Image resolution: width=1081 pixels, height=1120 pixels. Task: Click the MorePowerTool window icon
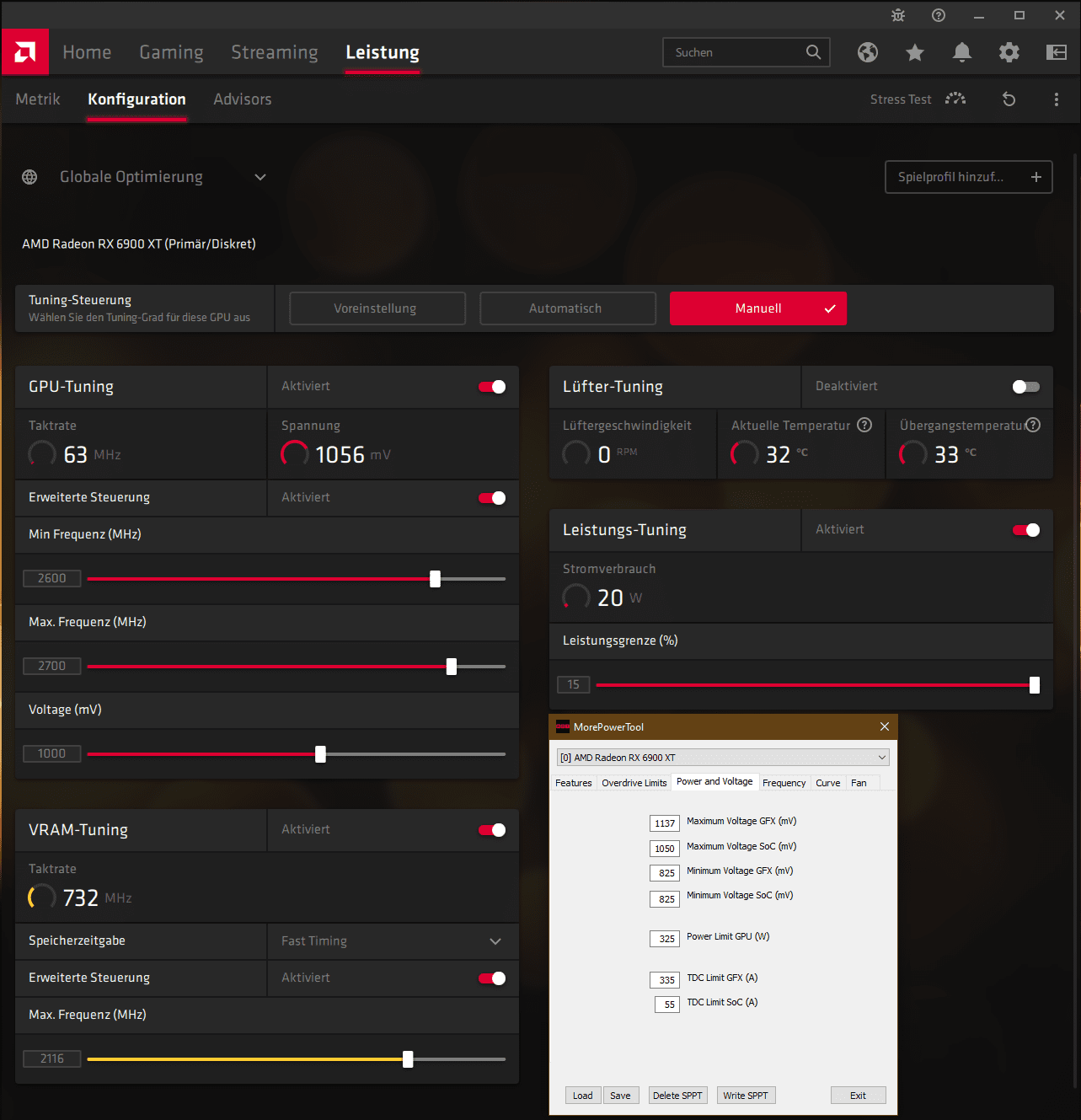tap(563, 726)
